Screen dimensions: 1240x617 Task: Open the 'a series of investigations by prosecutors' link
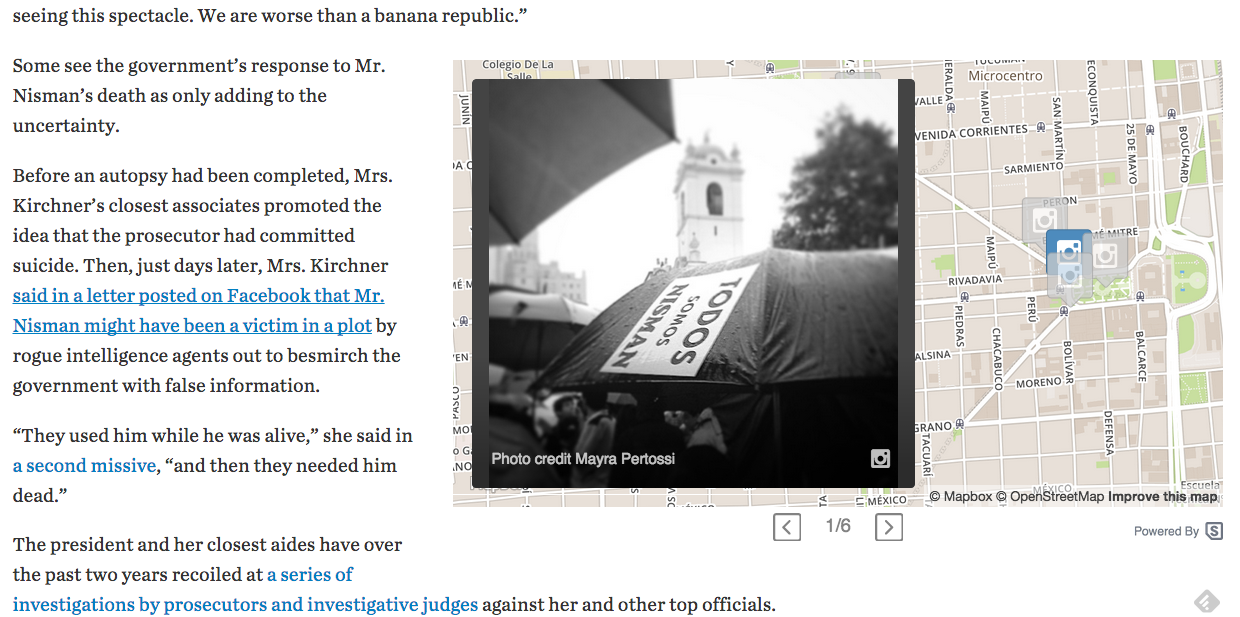245,590
